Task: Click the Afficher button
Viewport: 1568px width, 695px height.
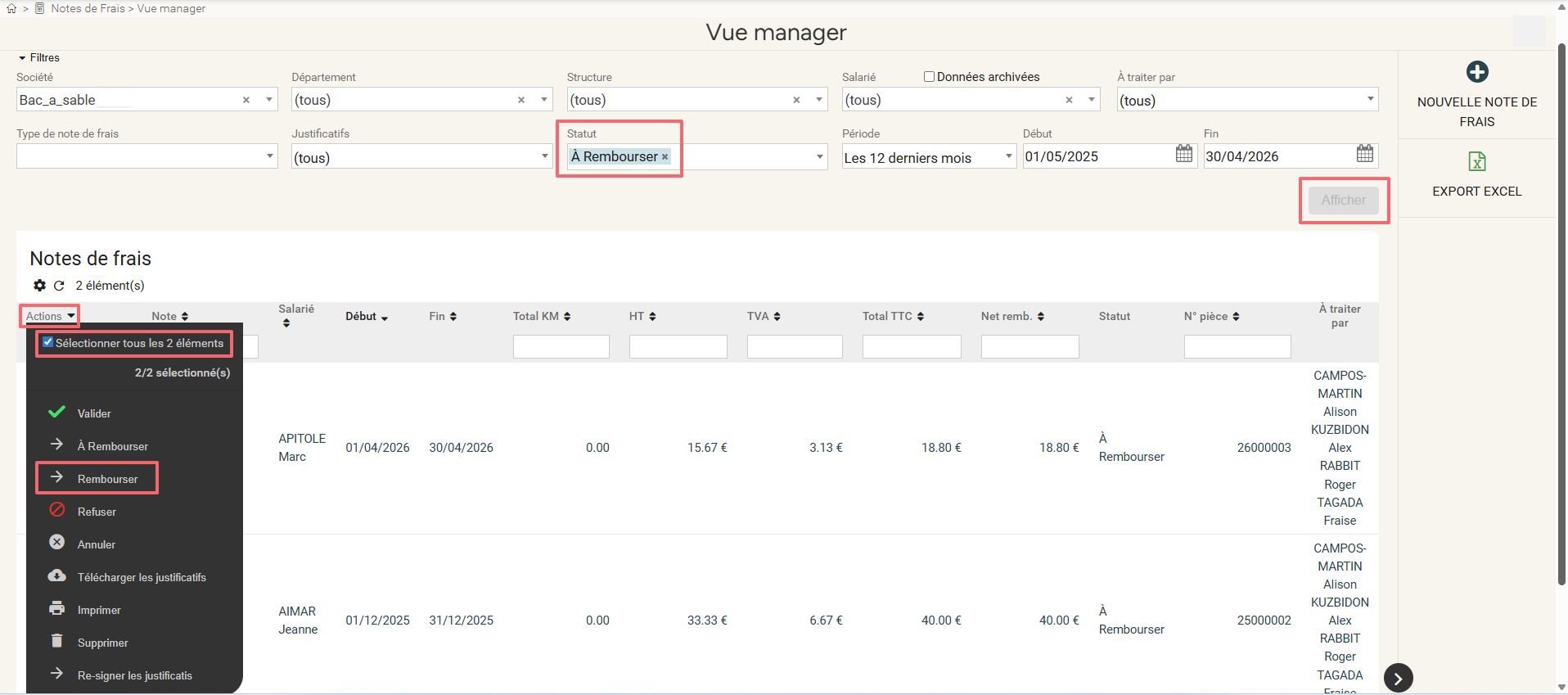Action: [1343, 201]
